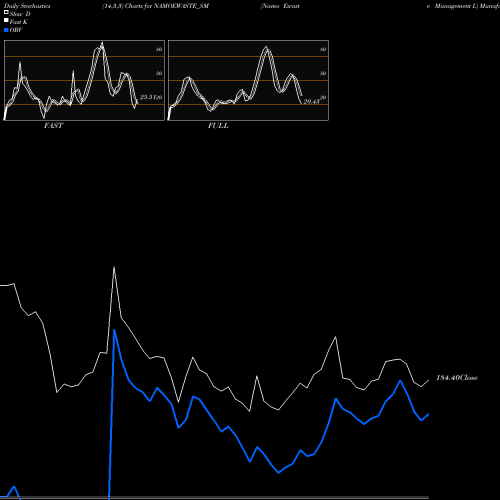The image size is (500, 500).
Task: Click the Fast K legend swatch
Action: coord(6,21)
